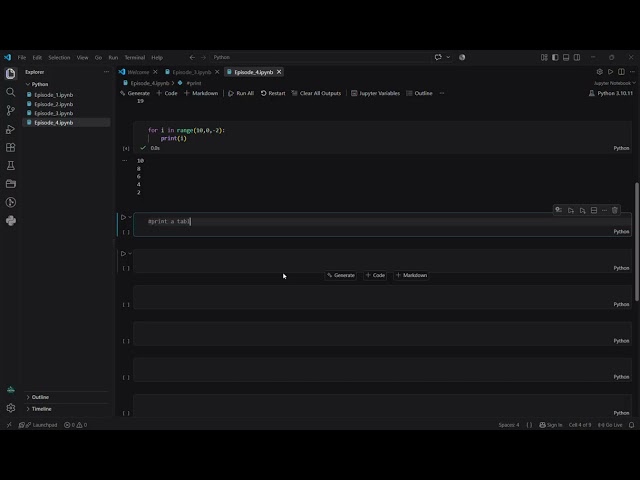Open the Search view in activity bar
Viewport: 640px width, 480px height.
click(11, 92)
